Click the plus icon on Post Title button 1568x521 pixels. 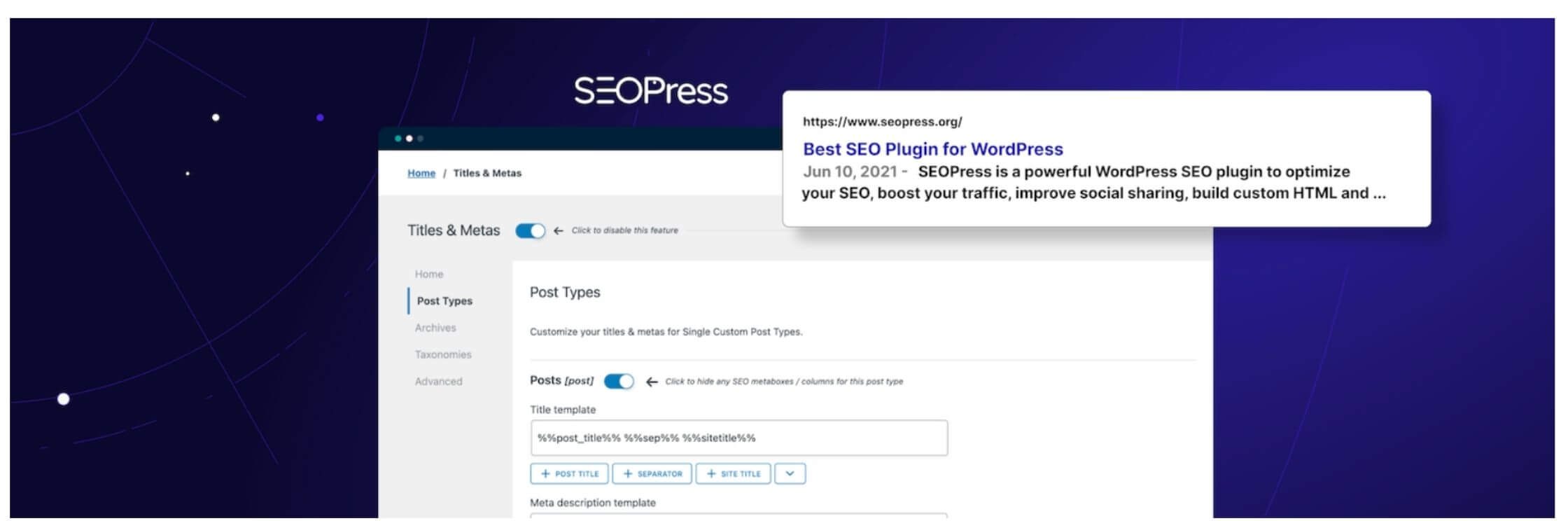click(x=545, y=474)
